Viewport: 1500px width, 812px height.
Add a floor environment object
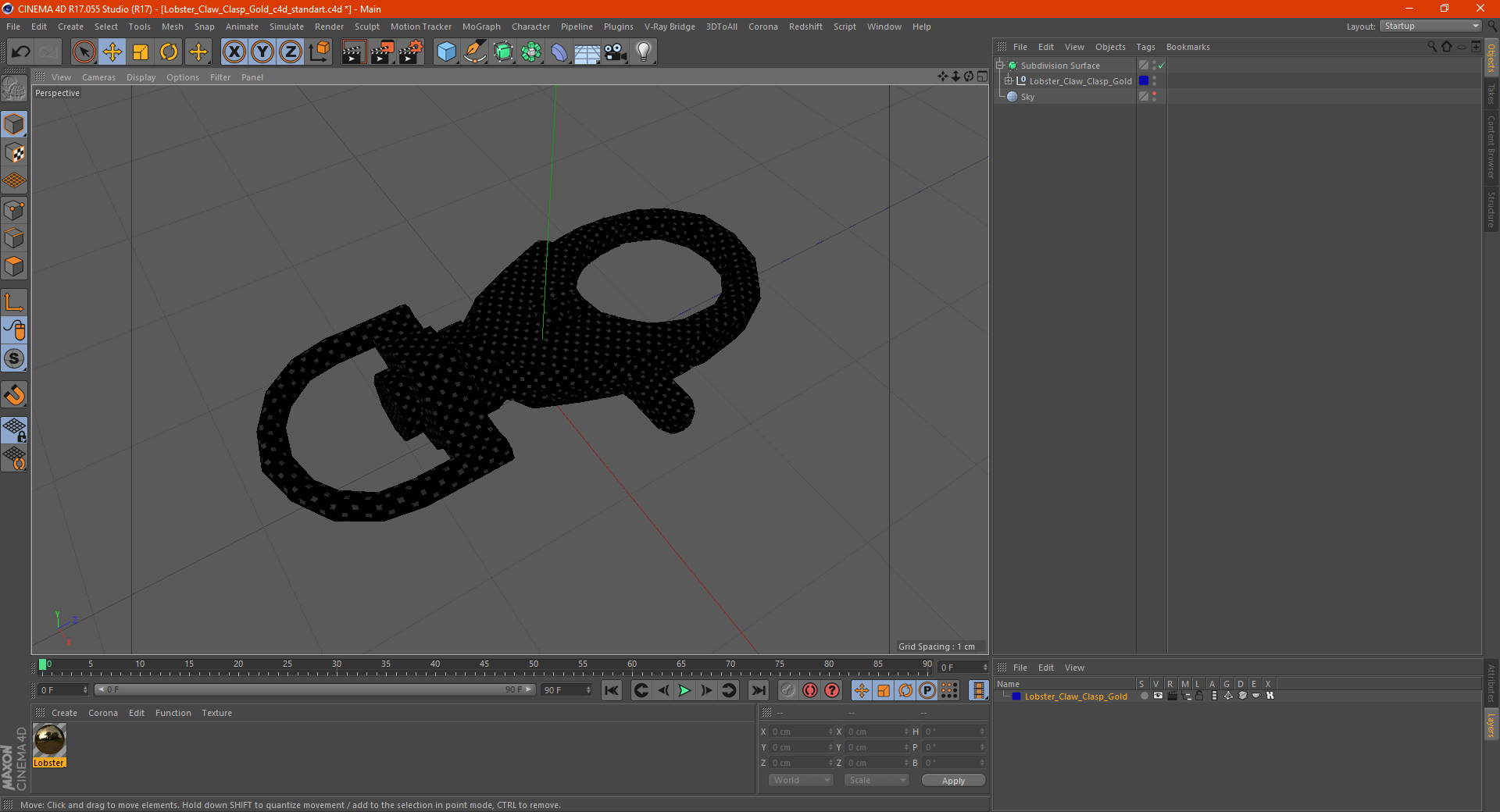(x=587, y=52)
